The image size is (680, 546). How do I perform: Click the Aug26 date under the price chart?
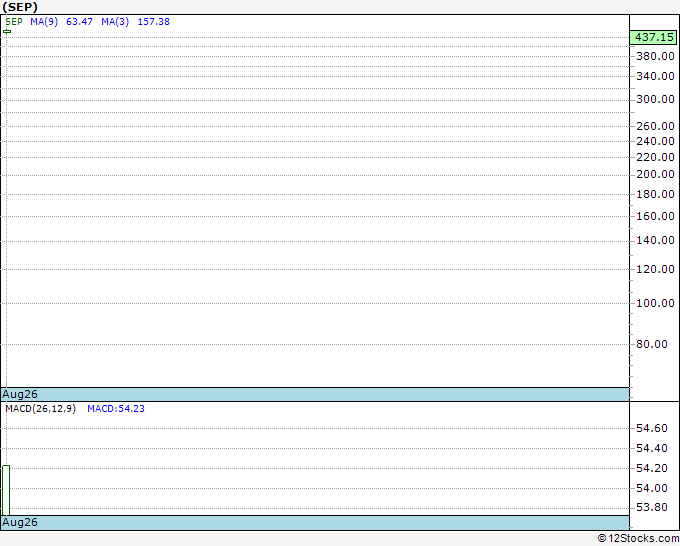[20, 394]
